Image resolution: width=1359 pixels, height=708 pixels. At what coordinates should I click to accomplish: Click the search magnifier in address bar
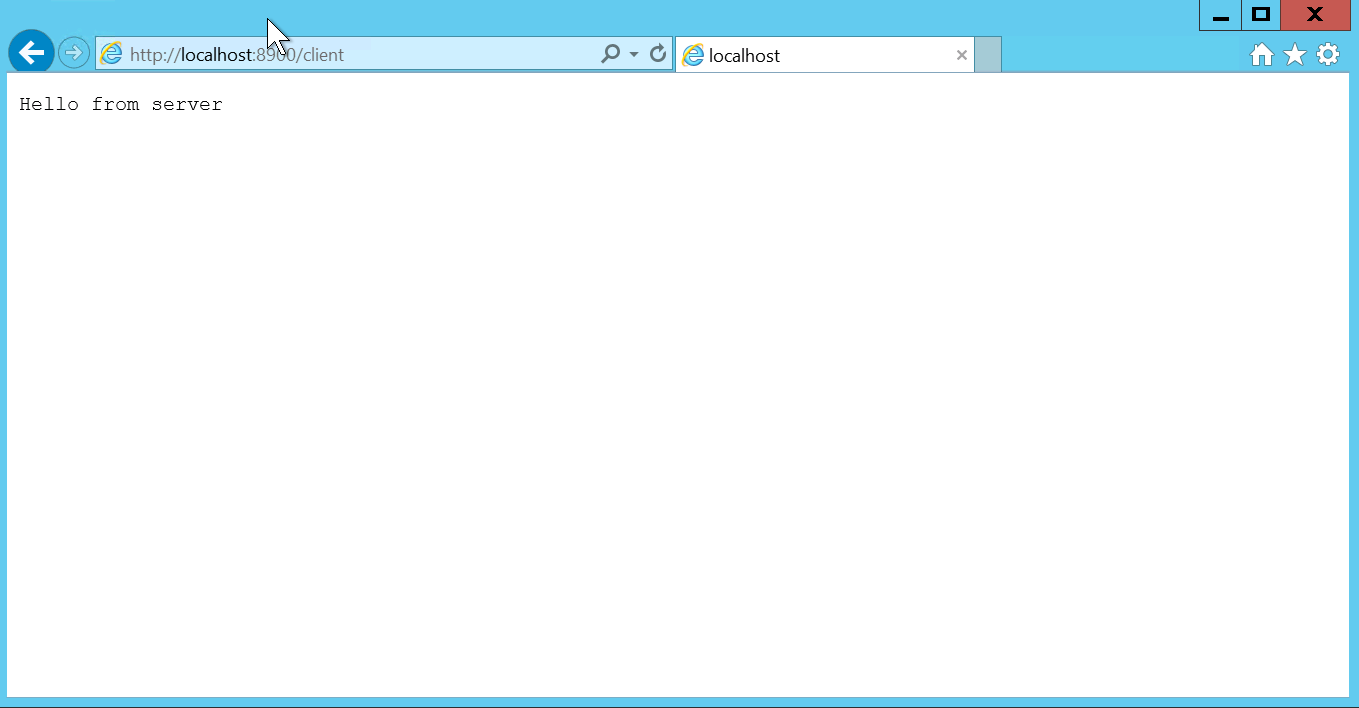[610, 54]
